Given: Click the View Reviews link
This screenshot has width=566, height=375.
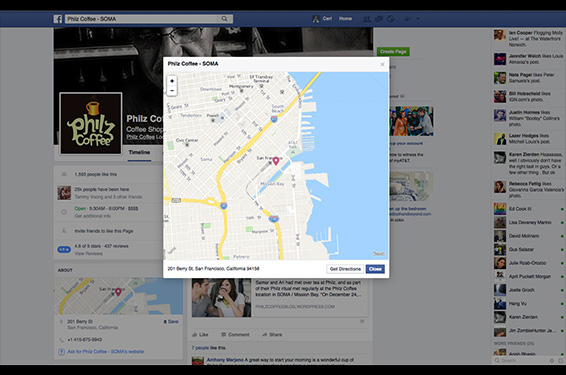Looking at the screenshot, I should click(x=88, y=253).
